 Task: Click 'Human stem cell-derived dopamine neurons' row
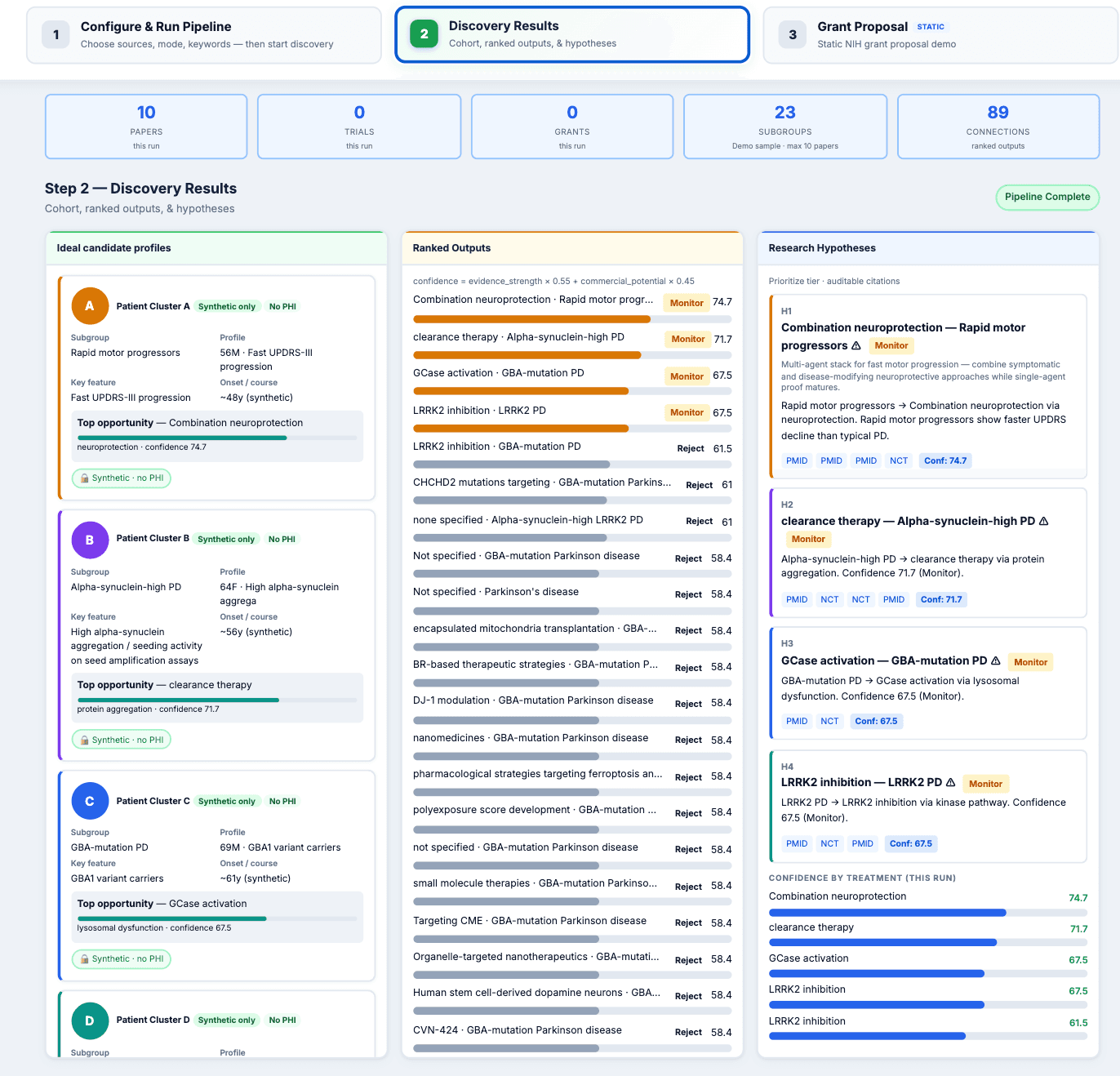[572, 1002]
